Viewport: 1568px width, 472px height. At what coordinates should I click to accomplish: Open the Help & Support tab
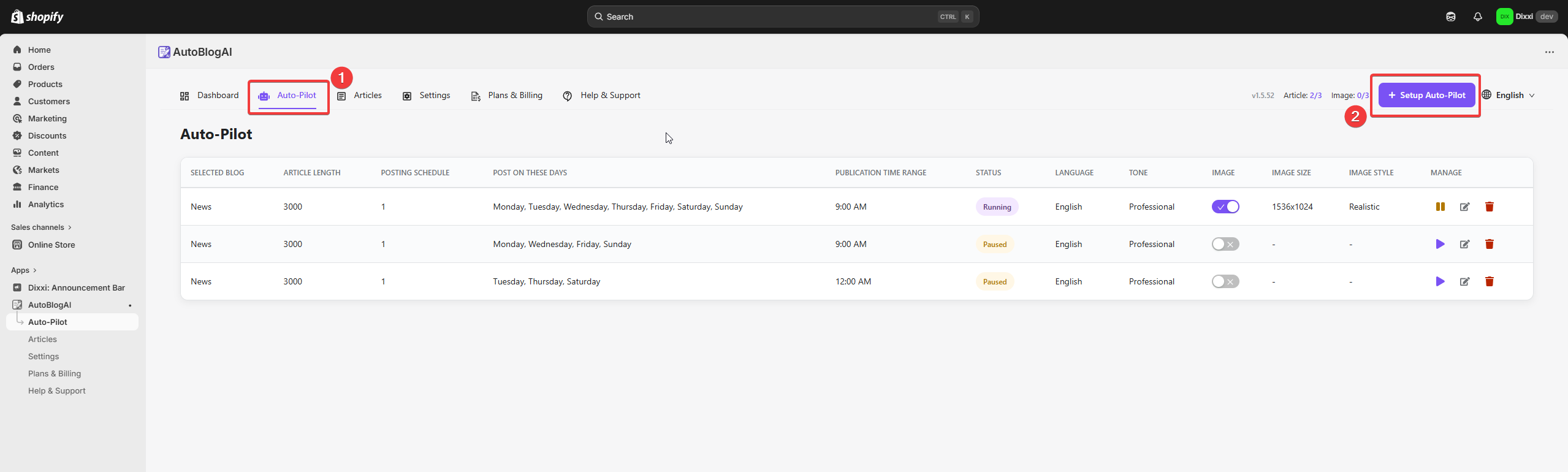click(601, 96)
